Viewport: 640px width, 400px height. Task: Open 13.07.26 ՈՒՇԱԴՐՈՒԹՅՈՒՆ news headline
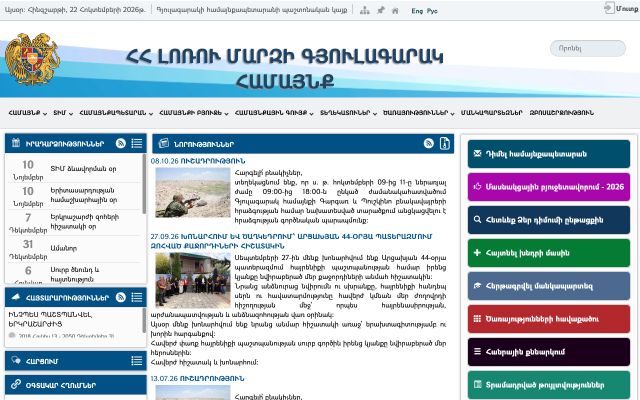coord(198,378)
